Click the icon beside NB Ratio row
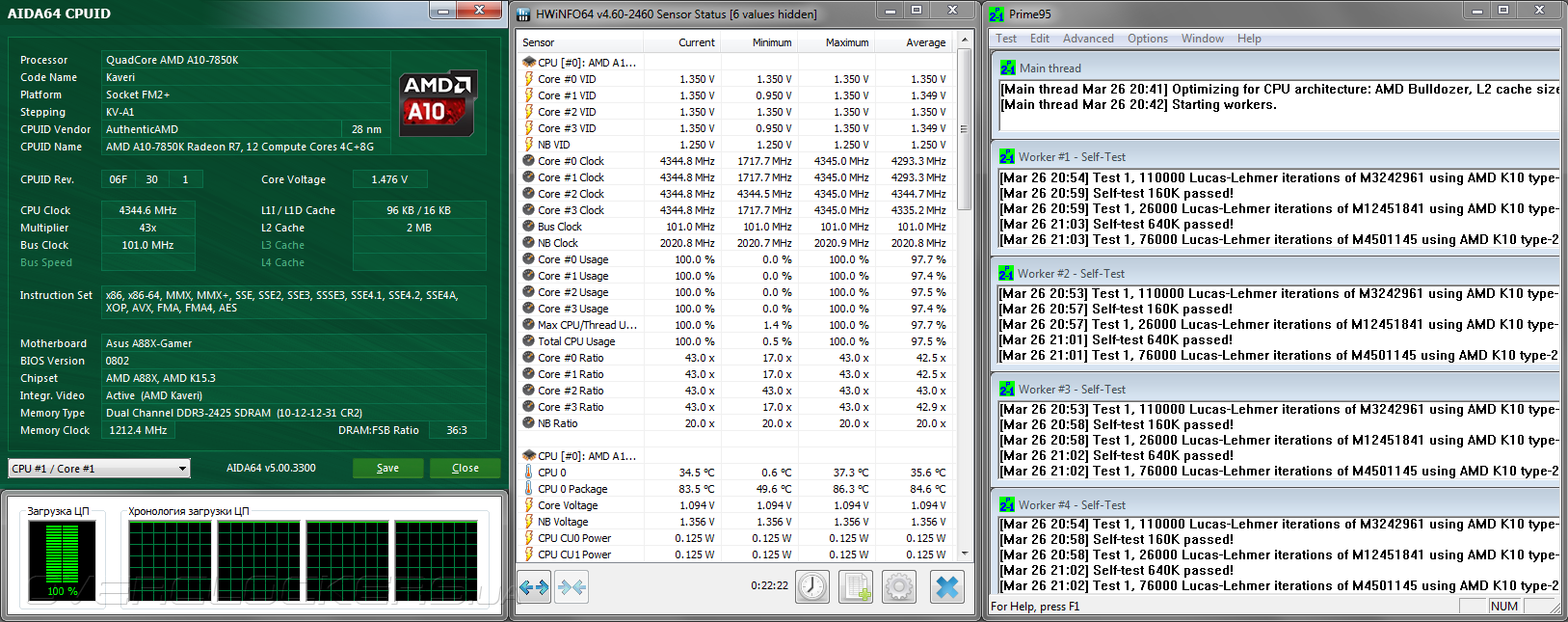 (x=528, y=423)
